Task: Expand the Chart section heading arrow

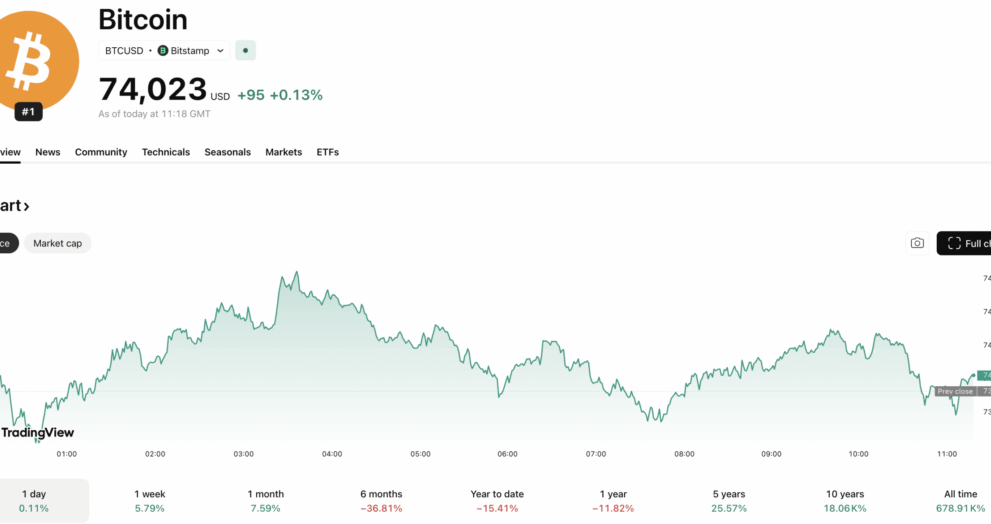Action: click(25, 206)
